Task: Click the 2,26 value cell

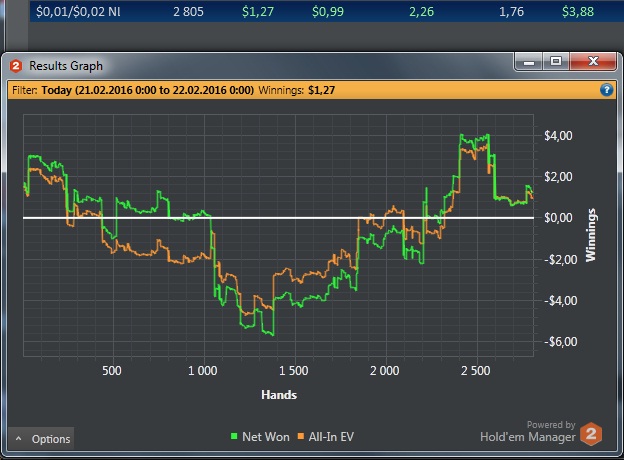Action: tap(421, 12)
